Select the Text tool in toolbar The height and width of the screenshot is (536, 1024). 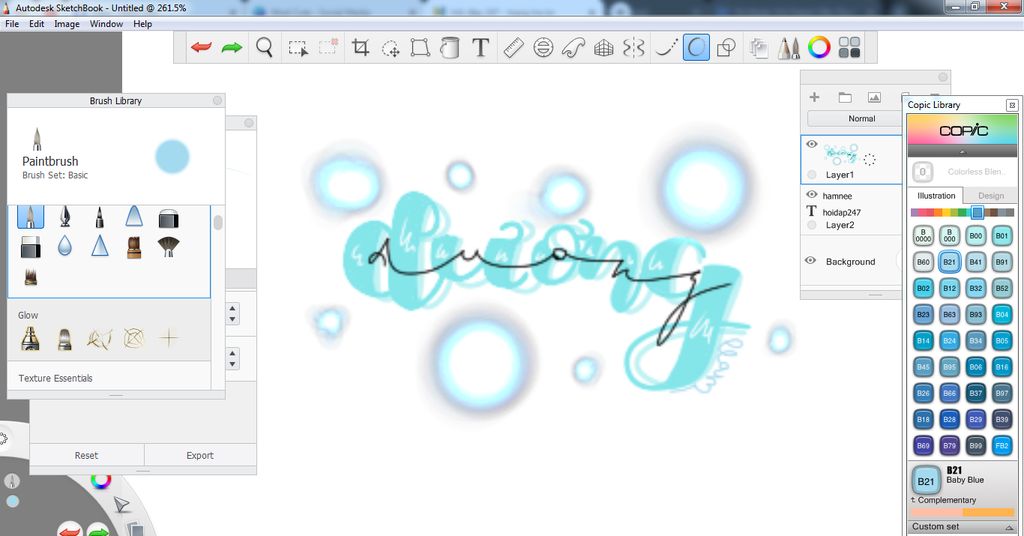coord(481,48)
